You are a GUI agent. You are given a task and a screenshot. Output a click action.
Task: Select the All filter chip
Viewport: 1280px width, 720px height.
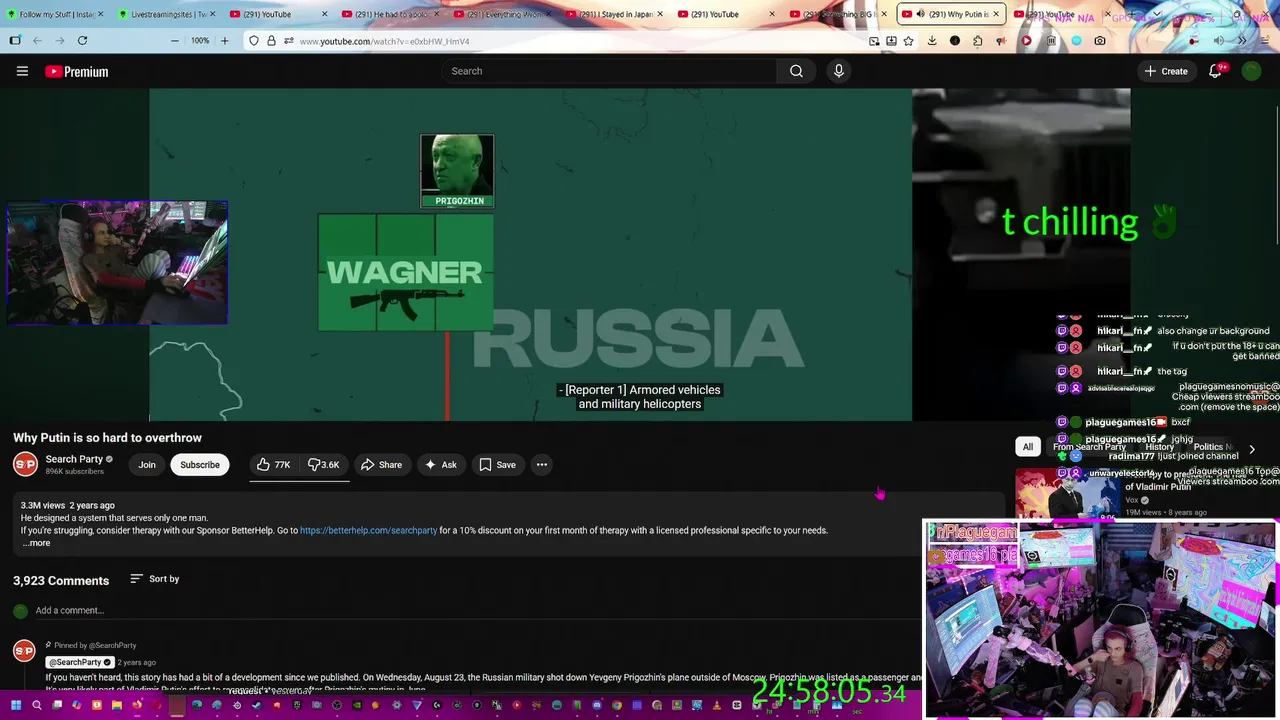(1027, 447)
